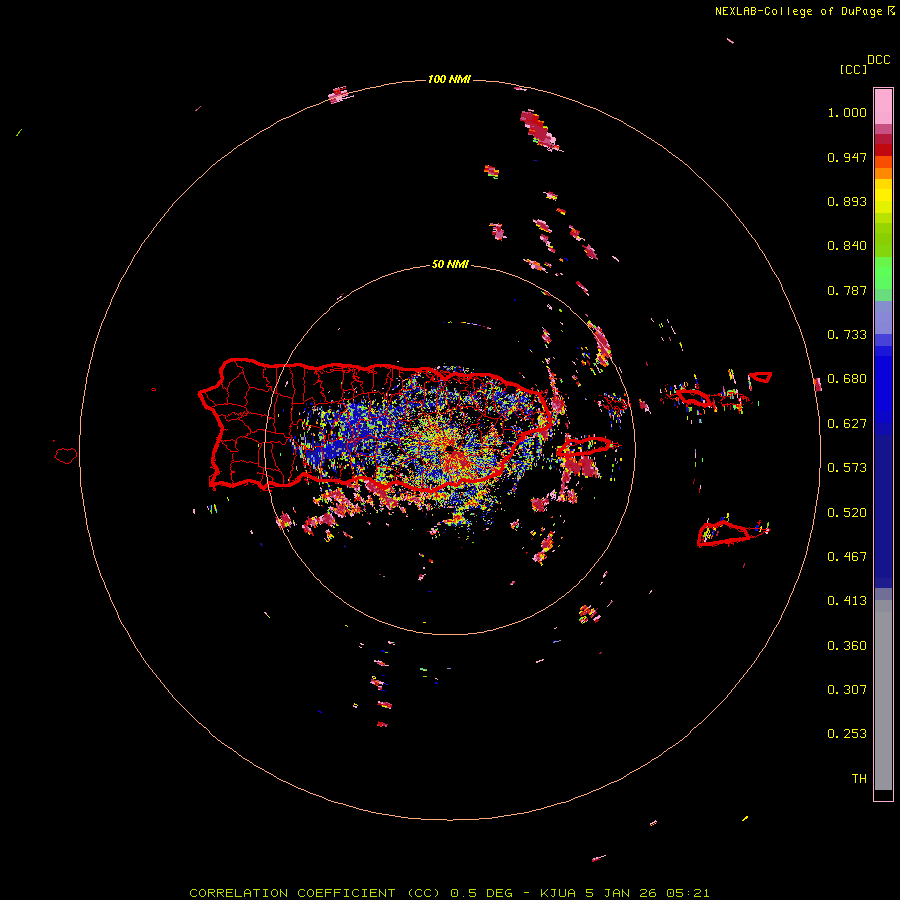
Task: Select the 0.787 legend value
Action: (x=847, y=290)
